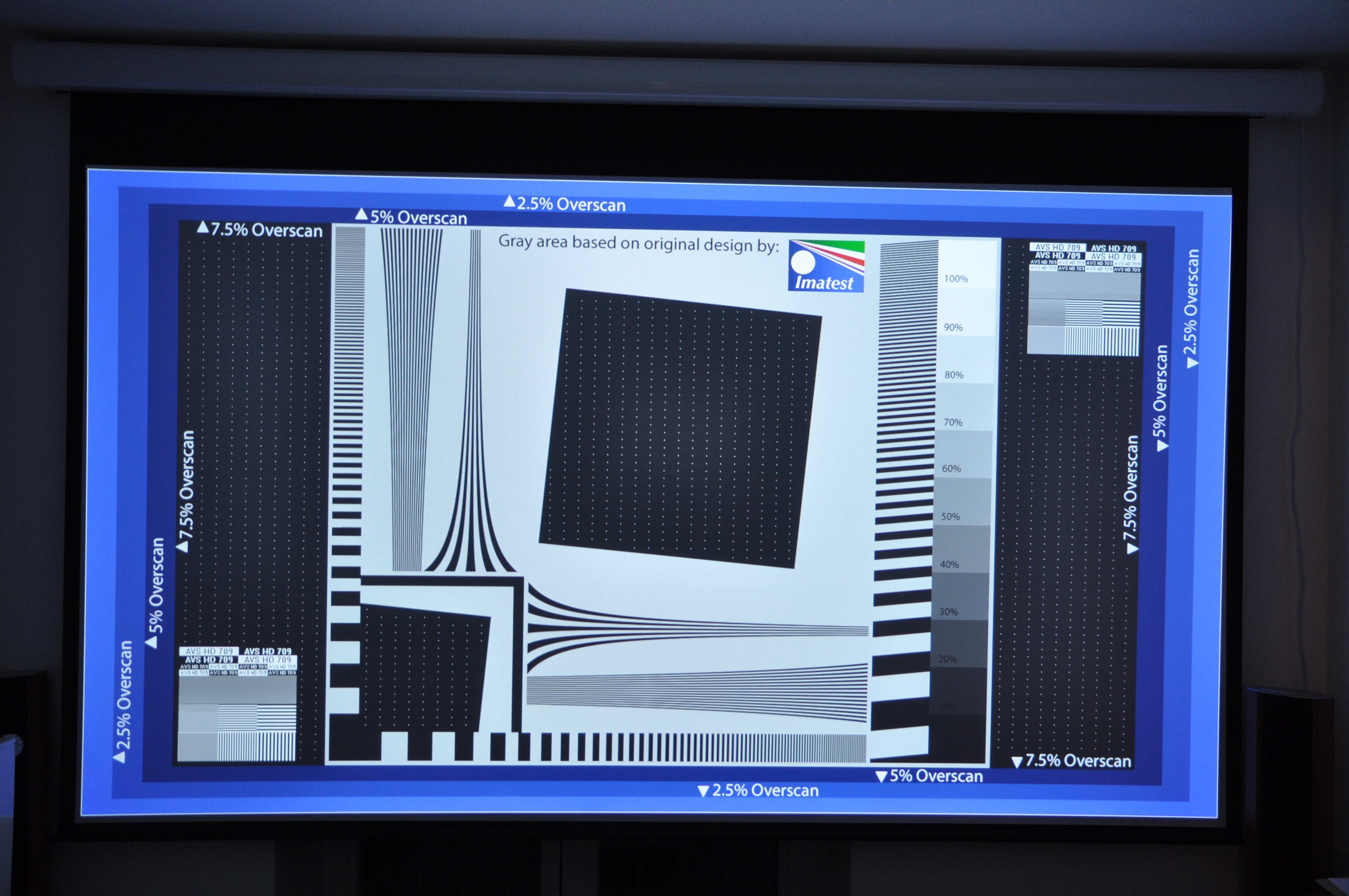Select the 30% grayscale step label

pos(948,612)
